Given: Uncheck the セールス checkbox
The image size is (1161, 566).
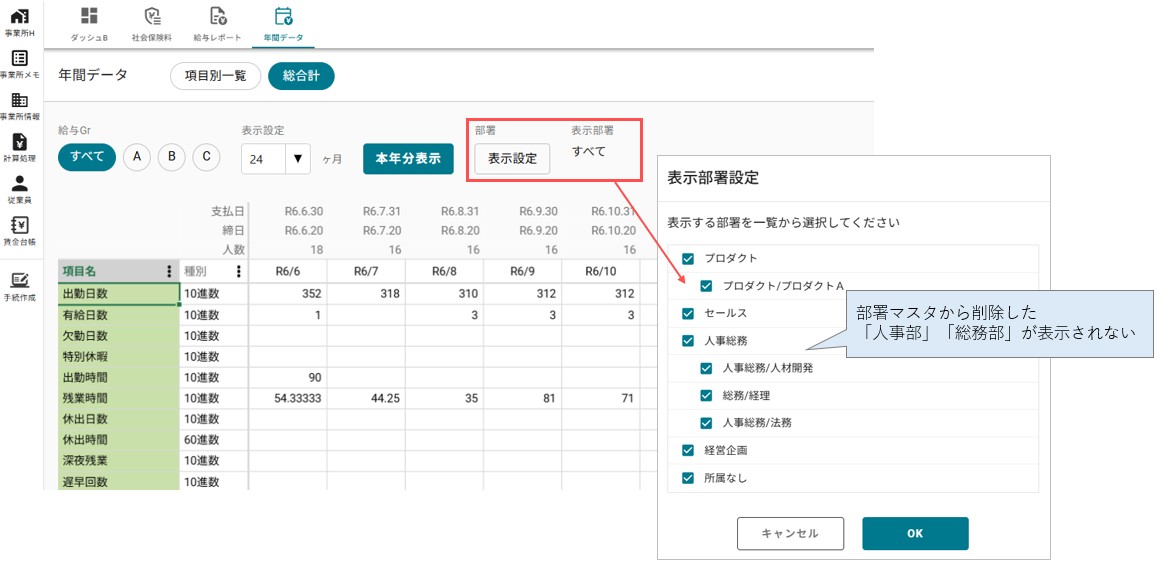Looking at the screenshot, I should coord(689,313).
